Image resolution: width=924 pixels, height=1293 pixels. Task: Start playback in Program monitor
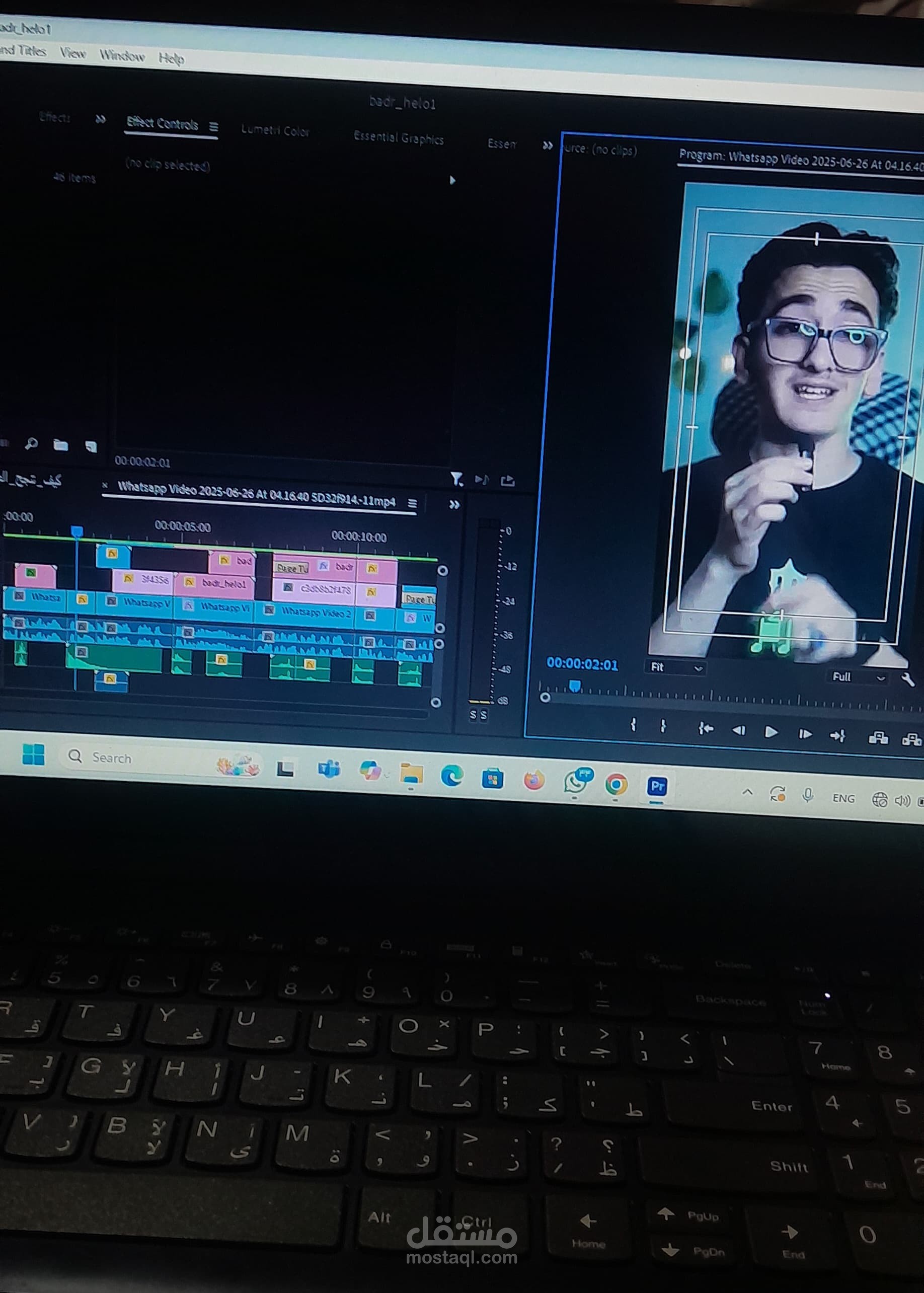click(771, 732)
